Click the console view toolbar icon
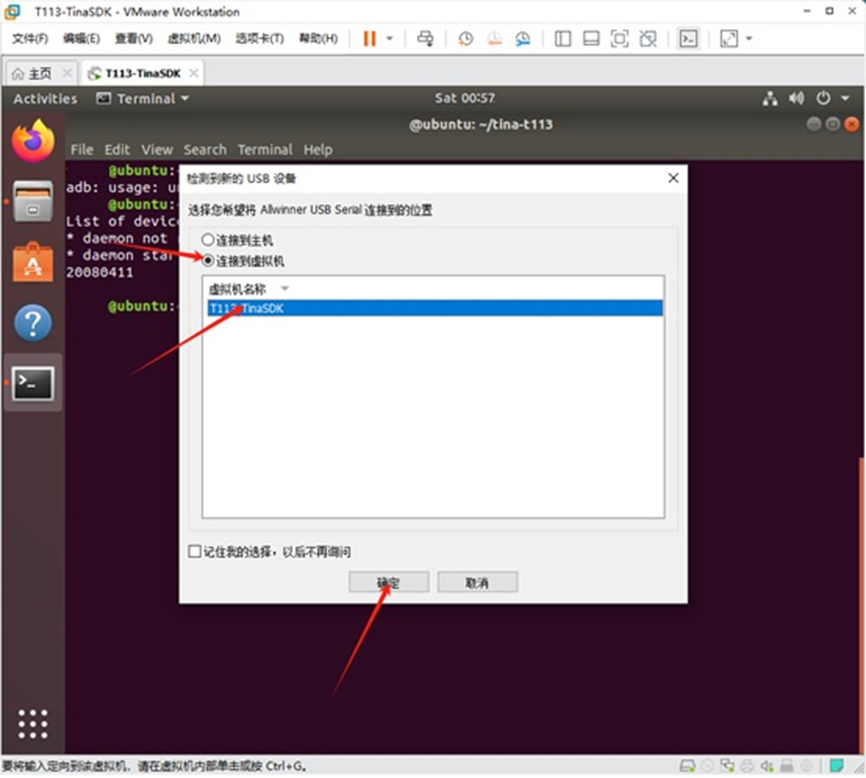The image size is (866, 778). click(689, 39)
